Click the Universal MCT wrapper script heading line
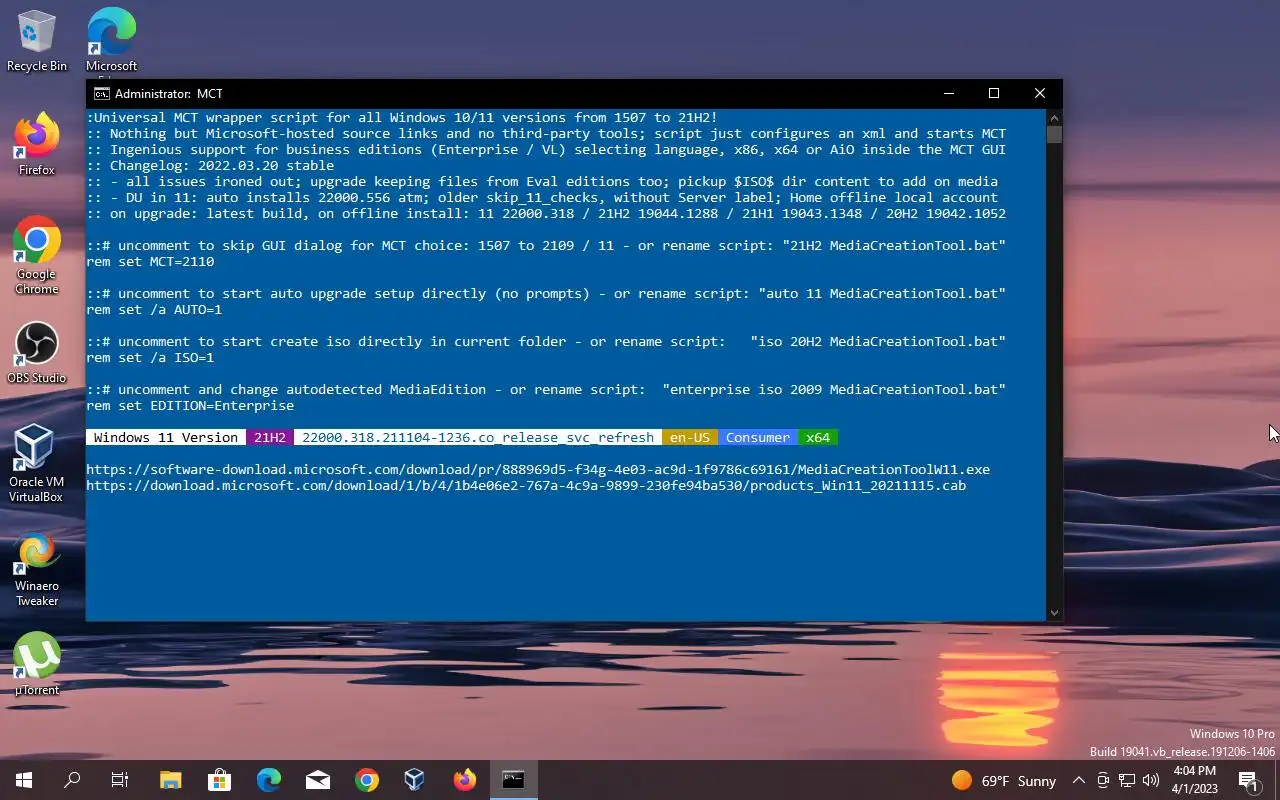 point(402,117)
